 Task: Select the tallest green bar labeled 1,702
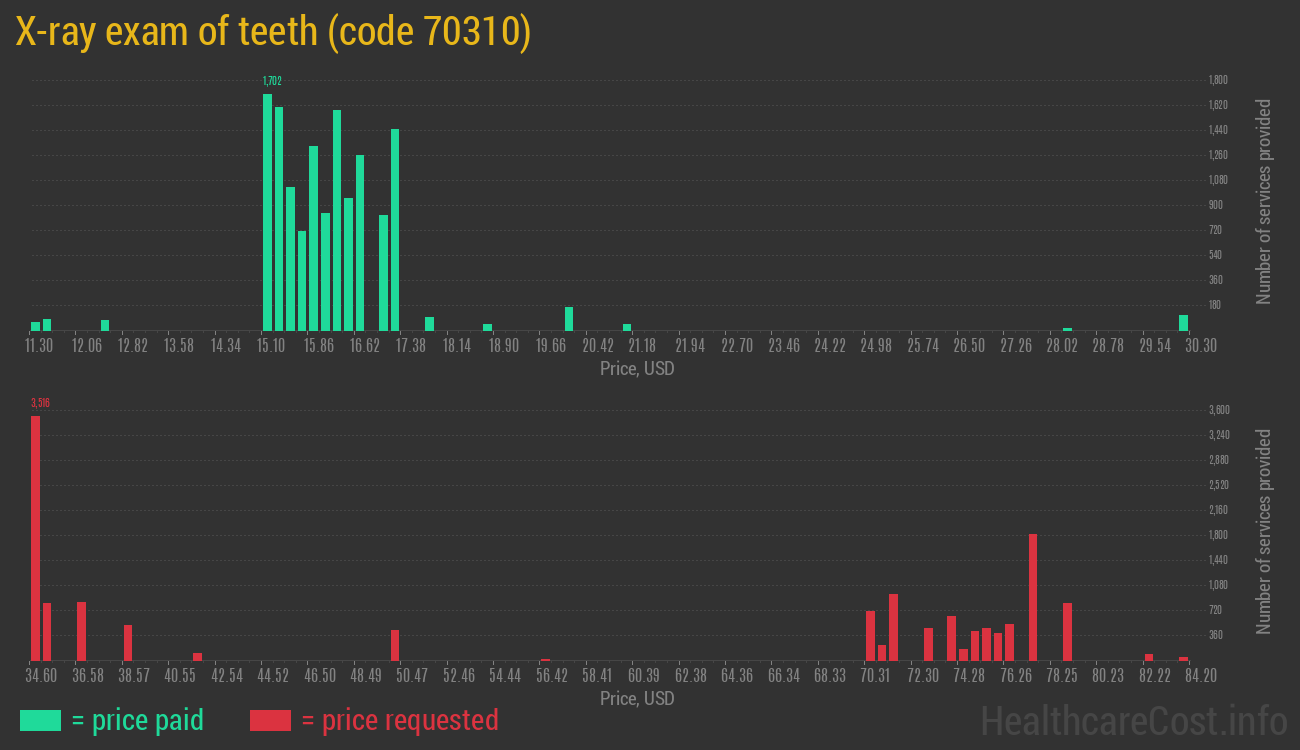click(267, 212)
